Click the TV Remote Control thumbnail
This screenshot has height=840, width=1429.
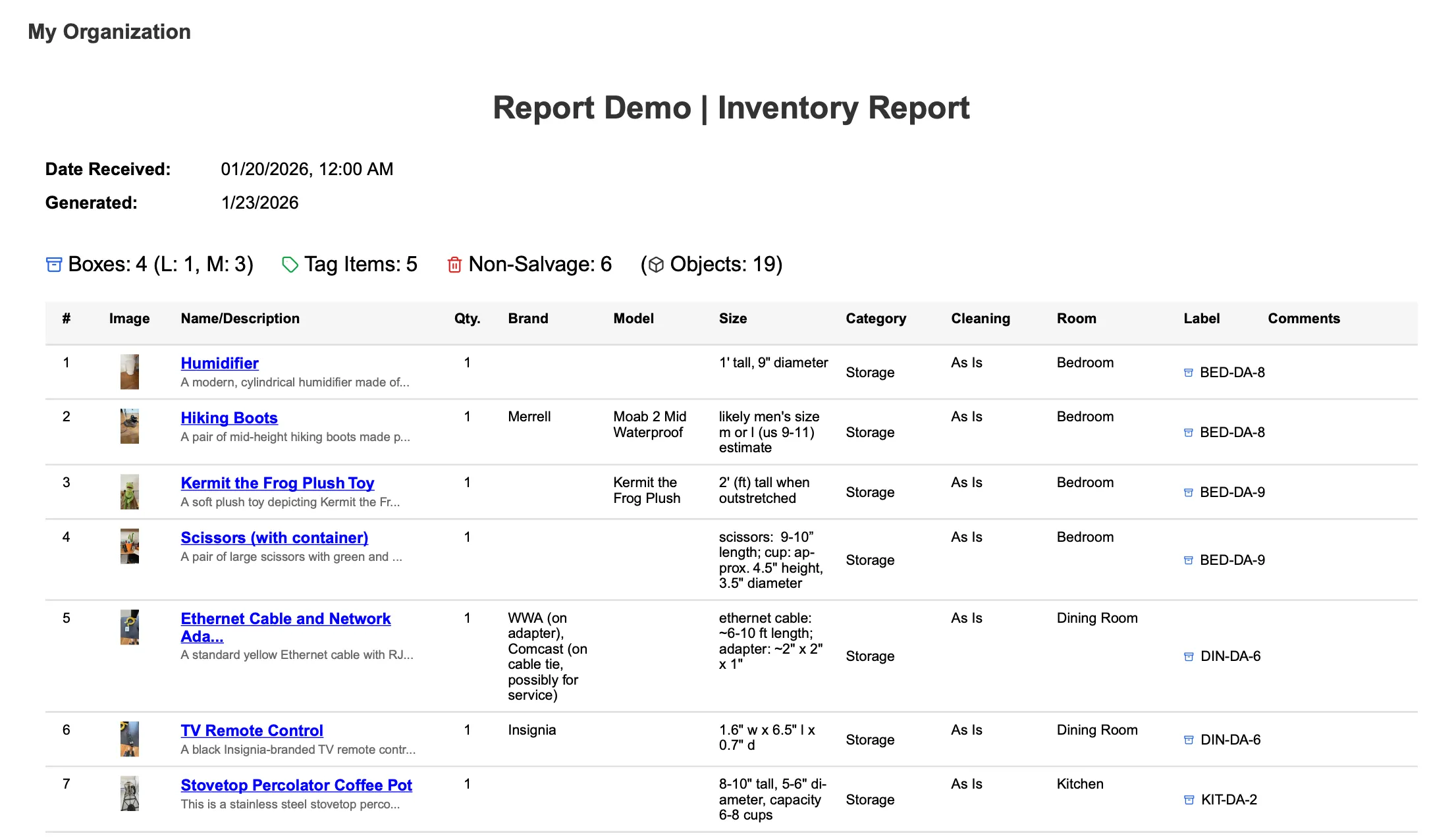pos(130,739)
